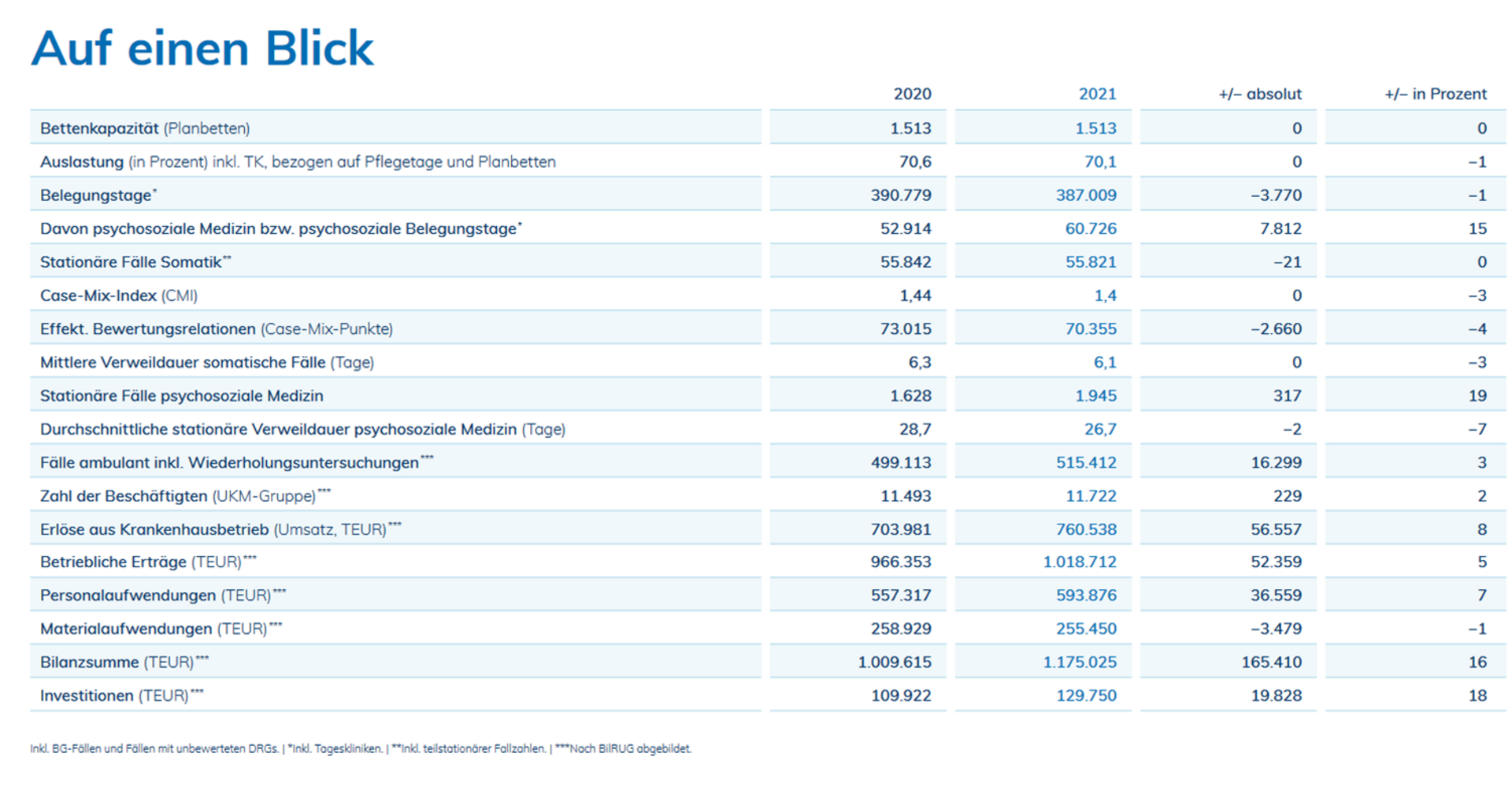The width and height of the screenshot is (1512, 786).
Task: Click the 'Auf einen Blick' heading
Action: (x=202, y=49)
